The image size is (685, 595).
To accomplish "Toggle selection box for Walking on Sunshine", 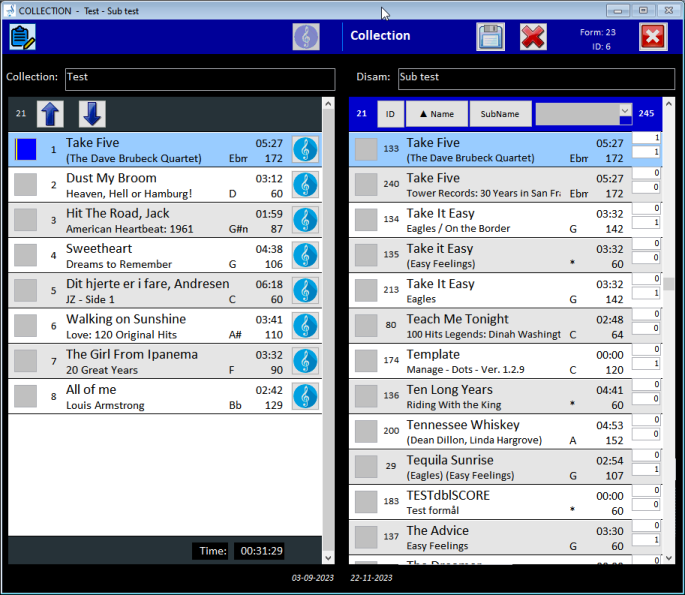I will point(25,326).
